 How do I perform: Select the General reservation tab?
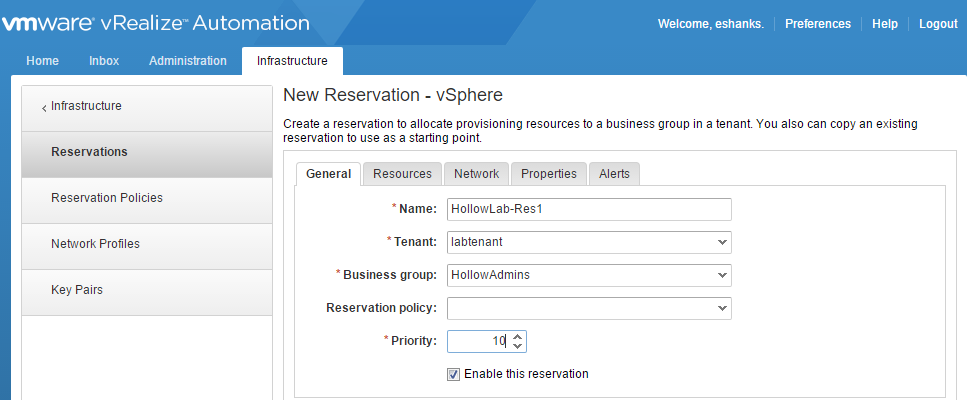pyautogui.click(x=328, y=174)
